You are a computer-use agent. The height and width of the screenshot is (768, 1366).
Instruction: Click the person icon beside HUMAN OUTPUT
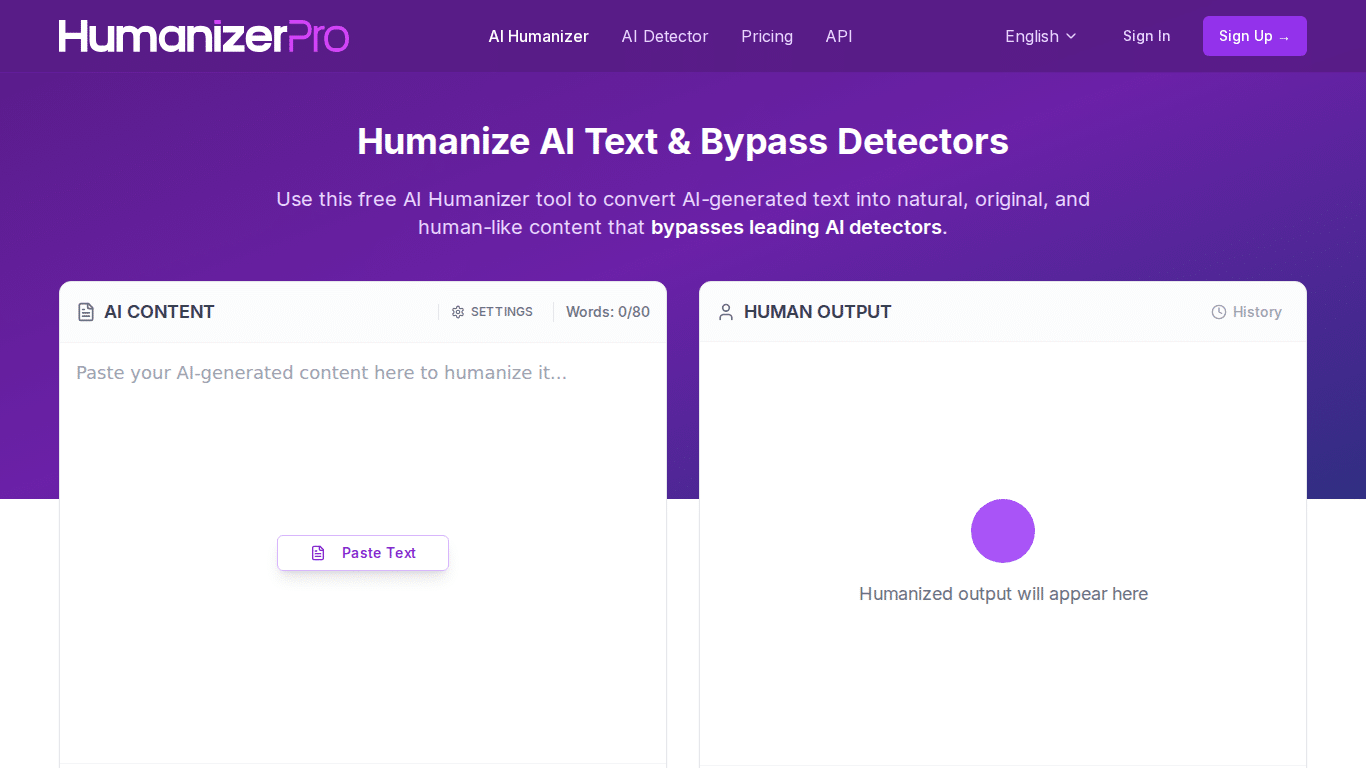point(726,312)
